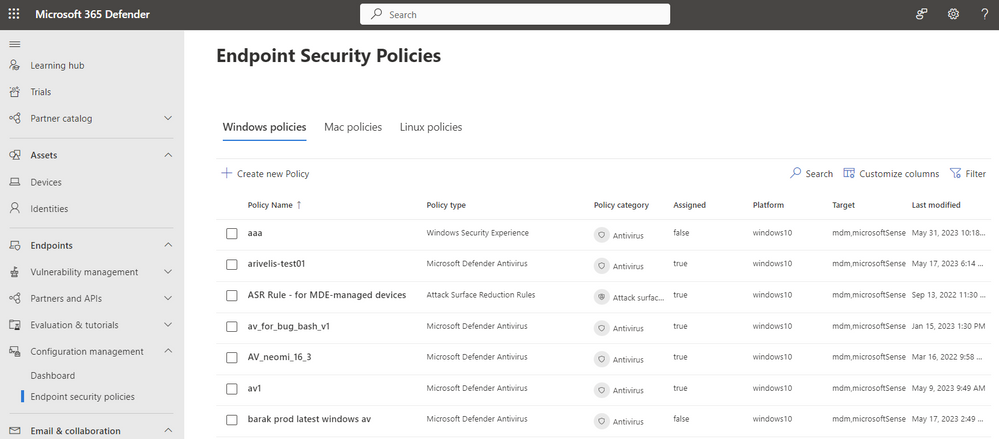Image resolution: width=999 pixels, height=439 pixels.
Task: Click the sort arrow next to Policy Name
Action: [x=299, y=205]
